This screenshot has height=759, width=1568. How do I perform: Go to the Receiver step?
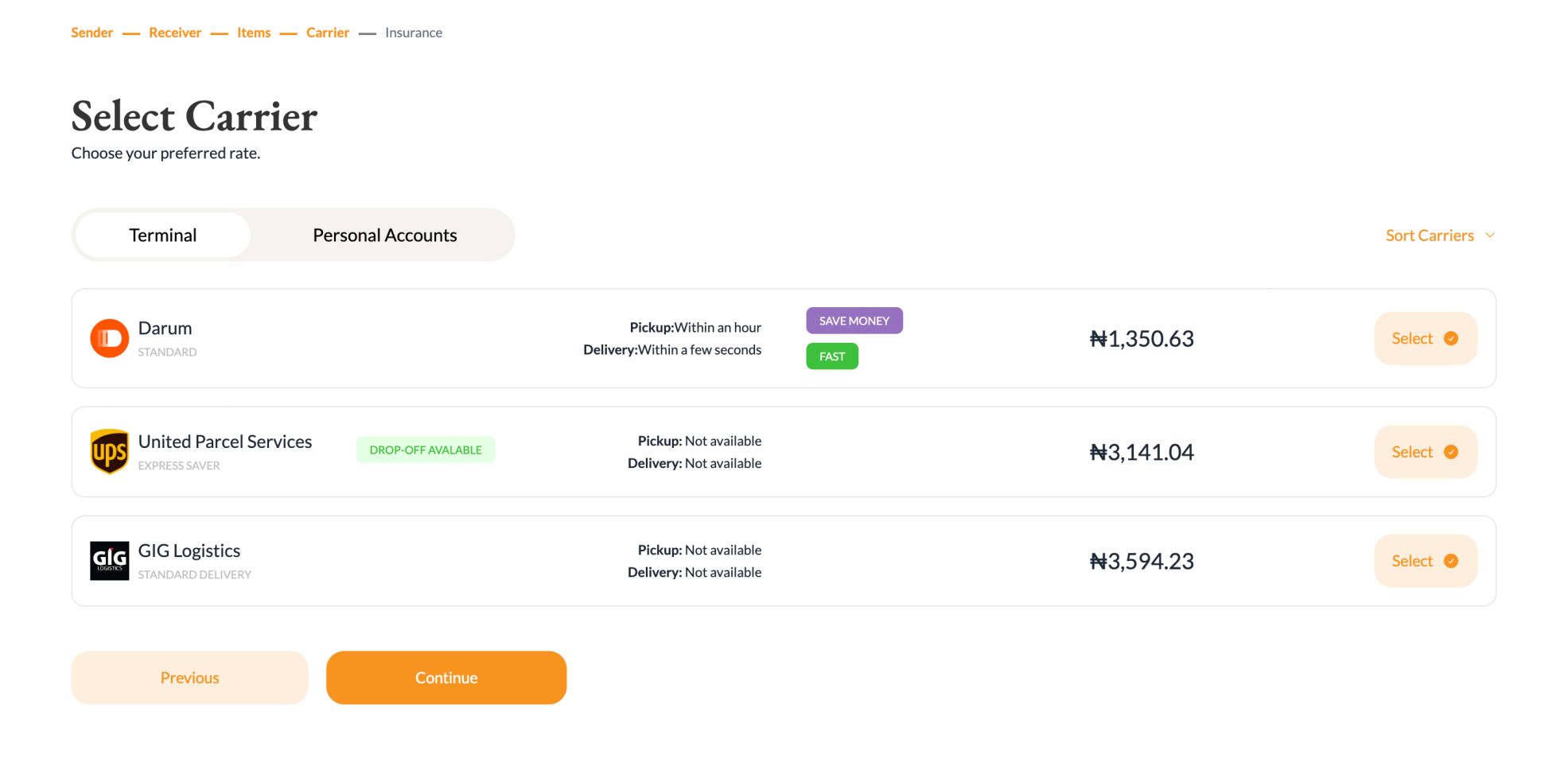point(175,33)
